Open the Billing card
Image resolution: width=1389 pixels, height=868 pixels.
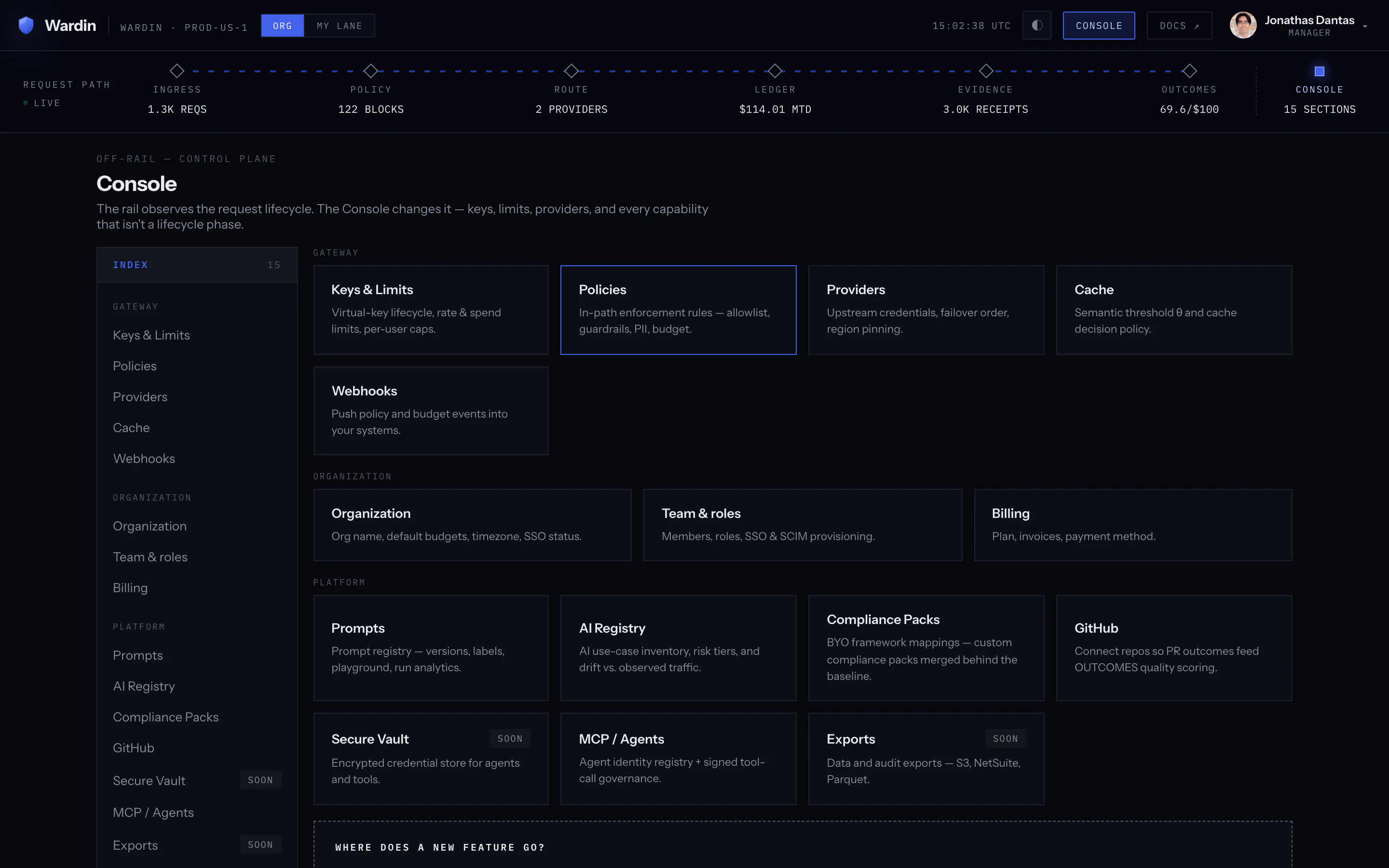point(1133,525)
